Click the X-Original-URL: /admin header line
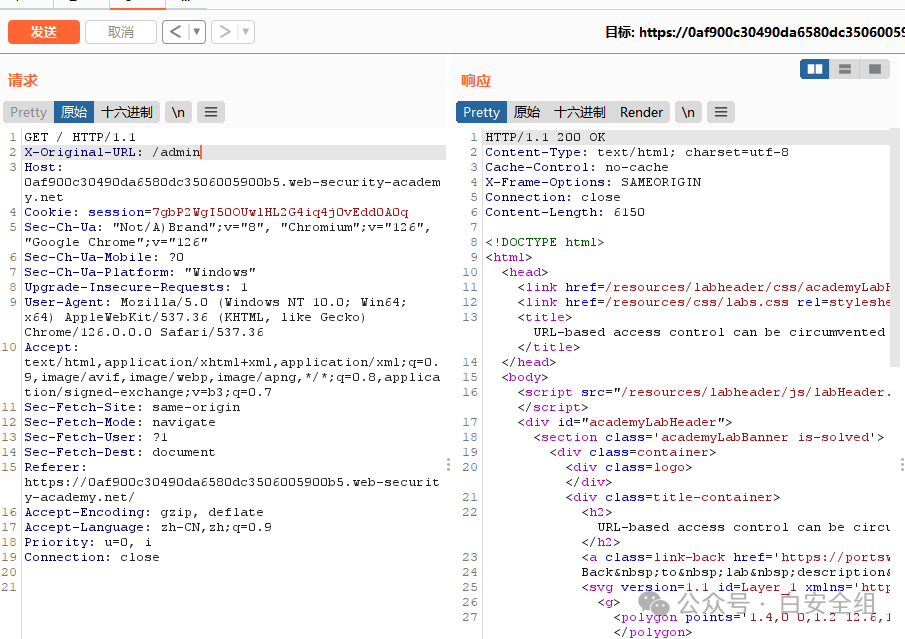905x639 pixels. click(x=113, y=152)
